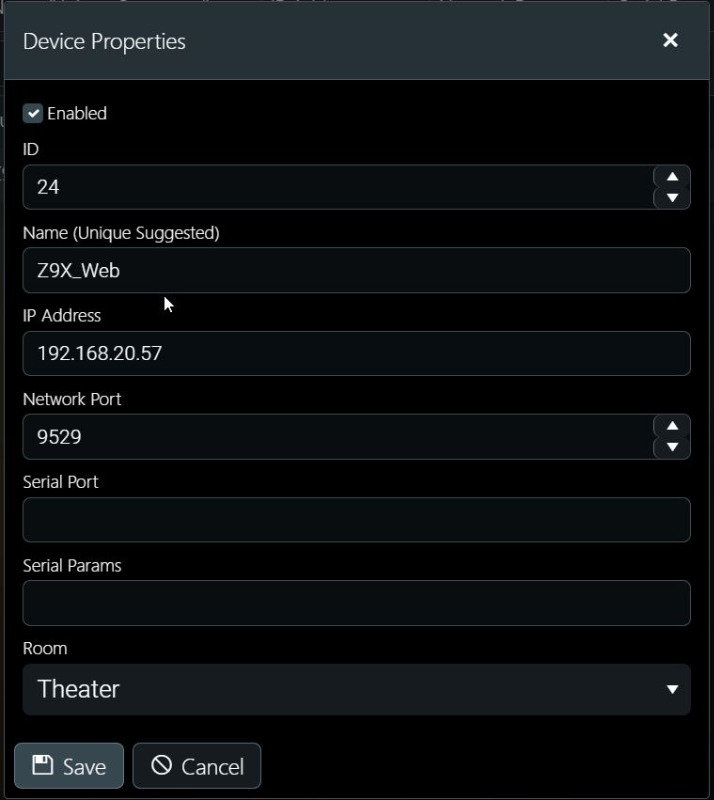Decrease Network Port using down arrow
This screenshot has width=714, height=800.
click(672, 447)
